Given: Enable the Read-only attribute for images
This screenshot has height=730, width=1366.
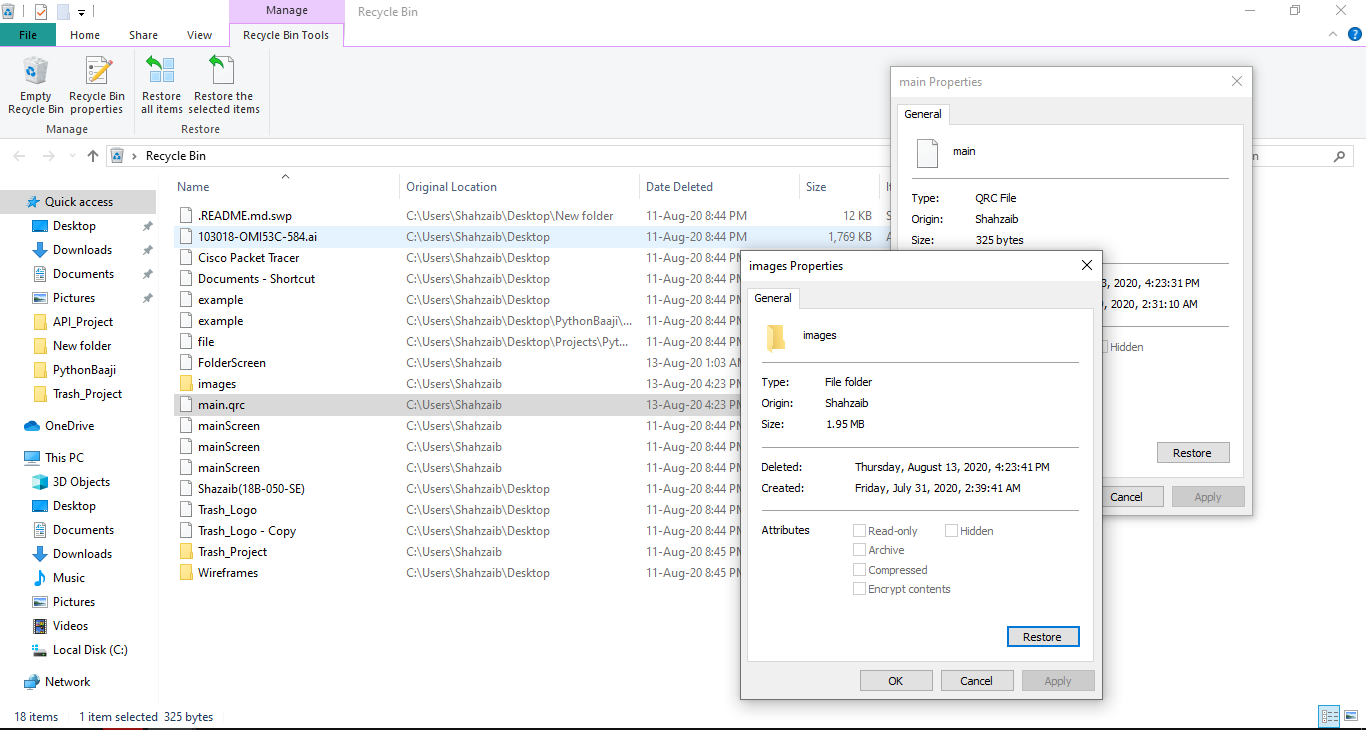Looking at the screenshot, I should click(x=858, y=530).
